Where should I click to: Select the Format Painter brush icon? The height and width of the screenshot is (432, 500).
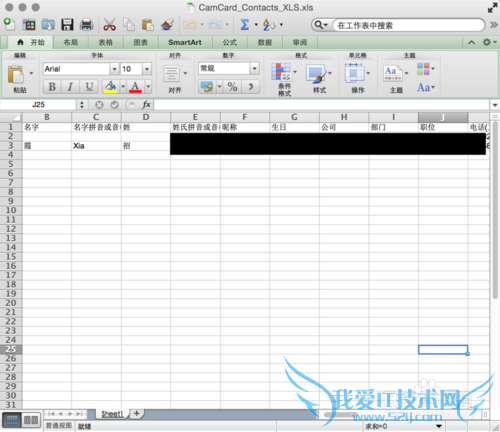[x=167, y=25]
